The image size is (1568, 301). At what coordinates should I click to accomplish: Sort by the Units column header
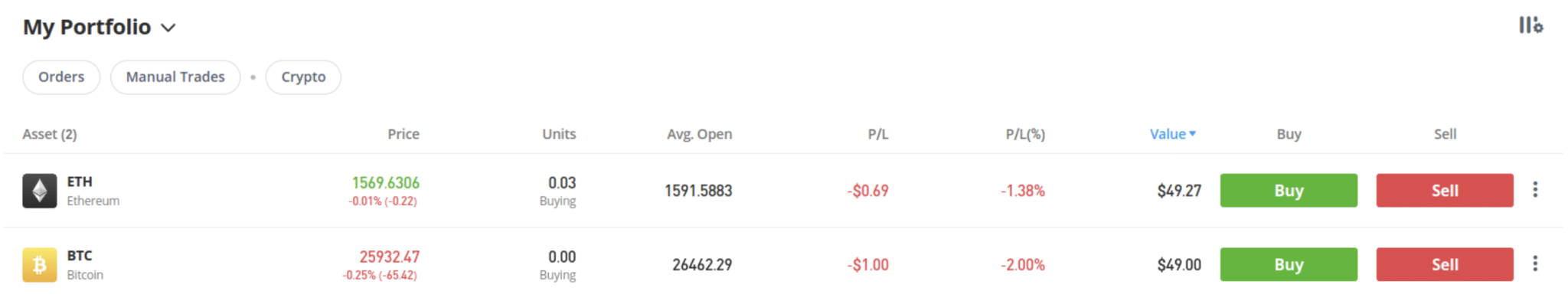559,134
